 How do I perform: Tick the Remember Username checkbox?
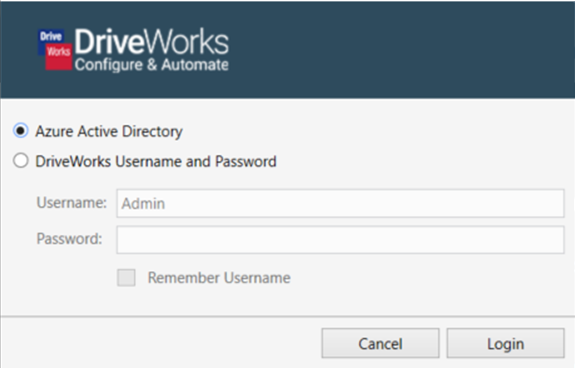pos(126,277)
